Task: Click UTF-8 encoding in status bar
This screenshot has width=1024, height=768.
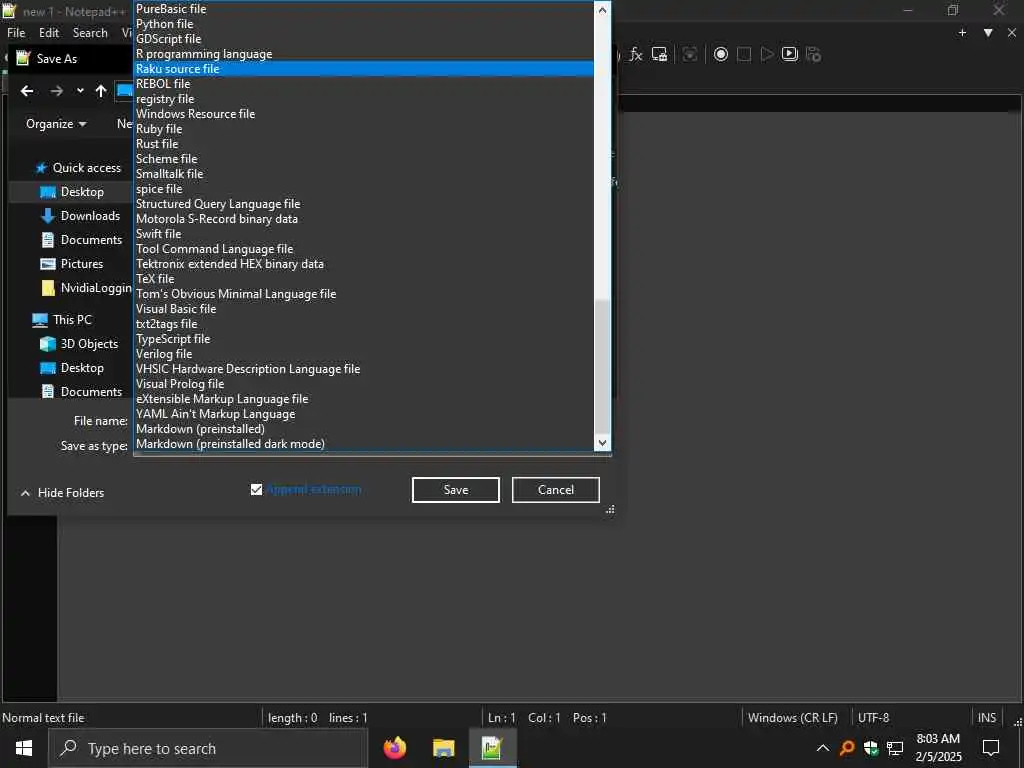Action: click(x=873, y=718)
